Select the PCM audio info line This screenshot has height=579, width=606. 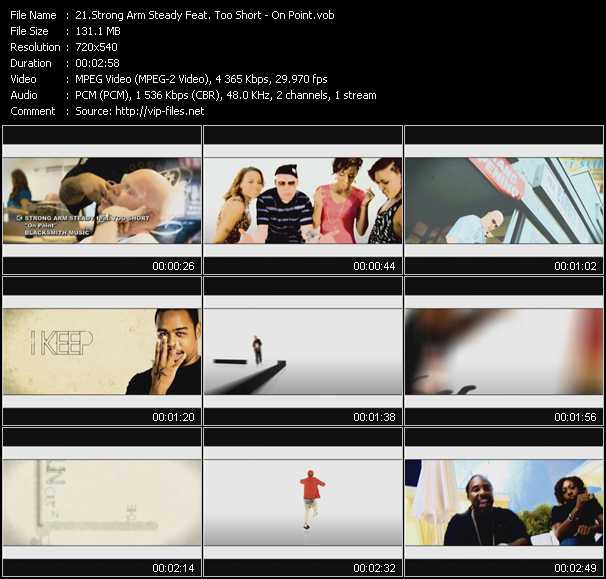point(226,95)
